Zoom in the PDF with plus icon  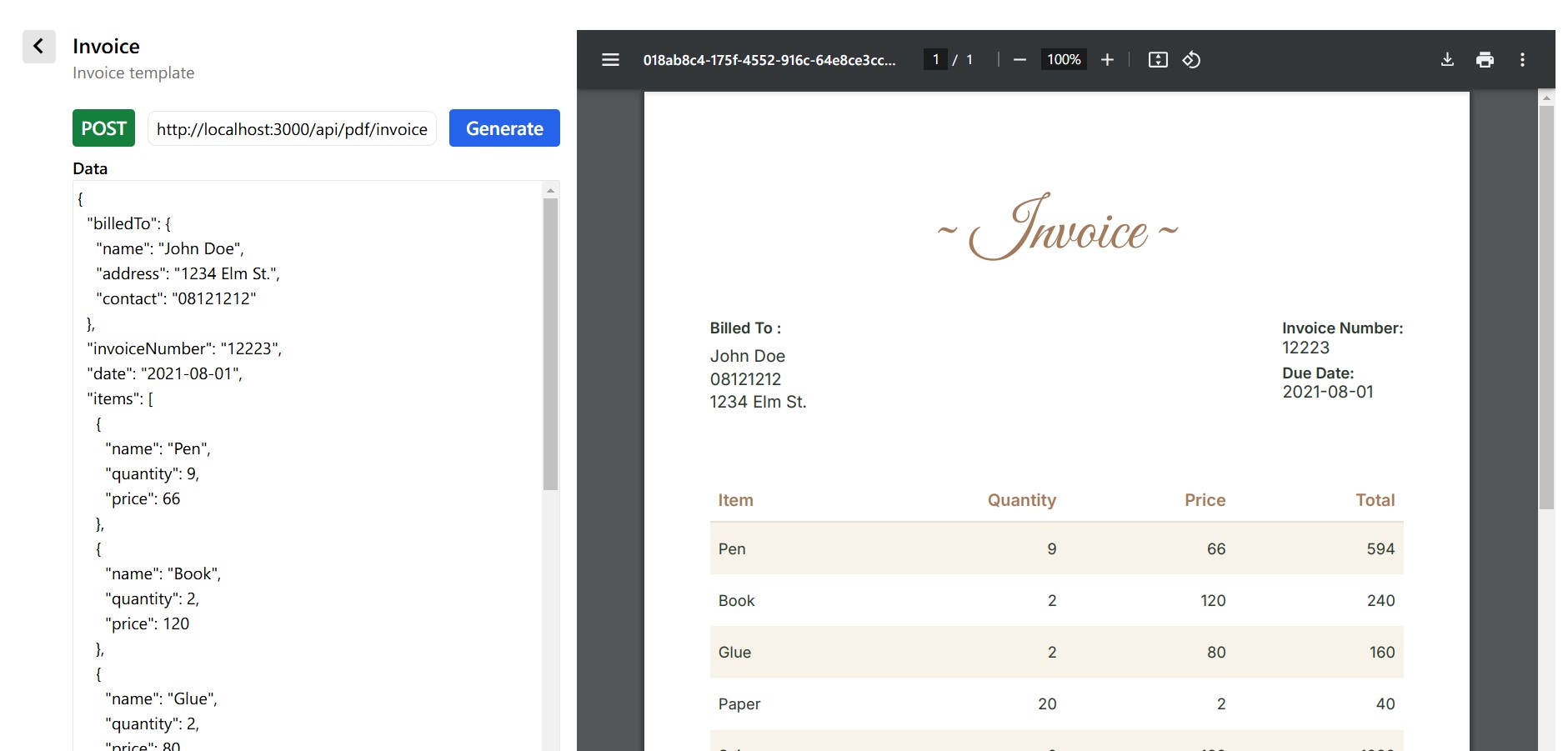[1107, 60]
